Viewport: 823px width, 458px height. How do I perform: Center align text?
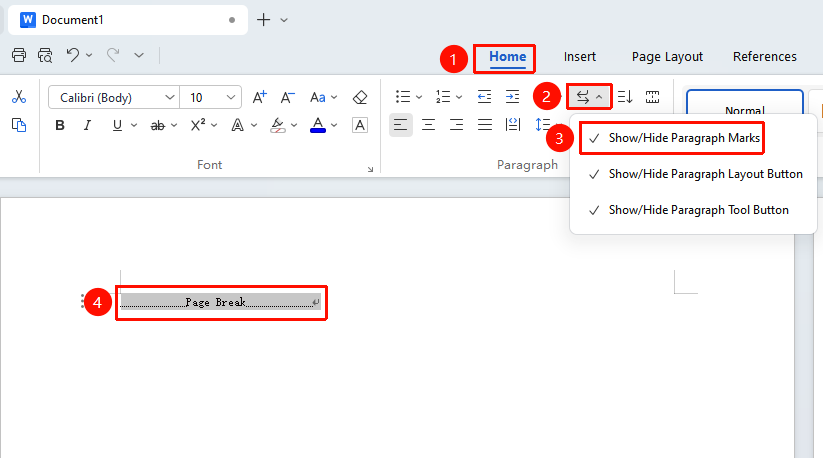[x=428, y=125]
